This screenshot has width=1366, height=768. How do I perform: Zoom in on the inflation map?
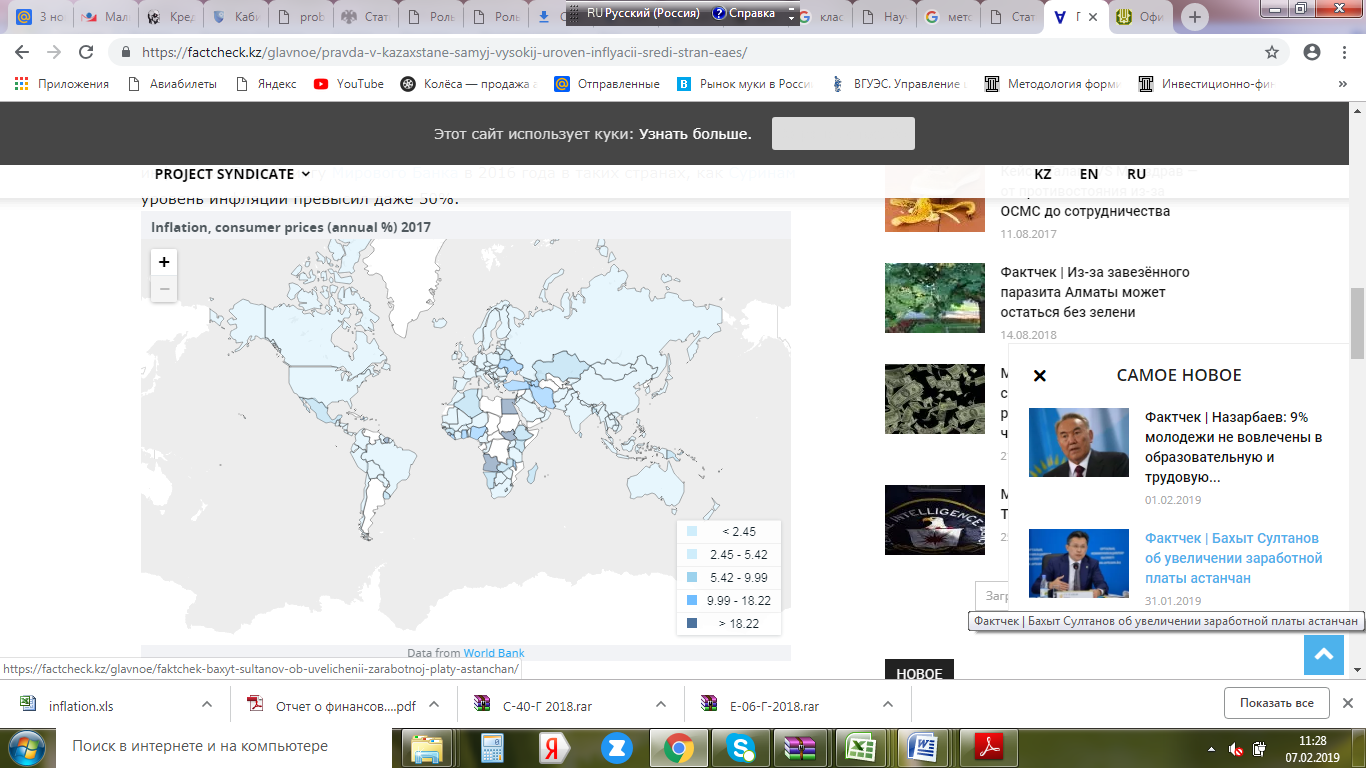point(164,262)
